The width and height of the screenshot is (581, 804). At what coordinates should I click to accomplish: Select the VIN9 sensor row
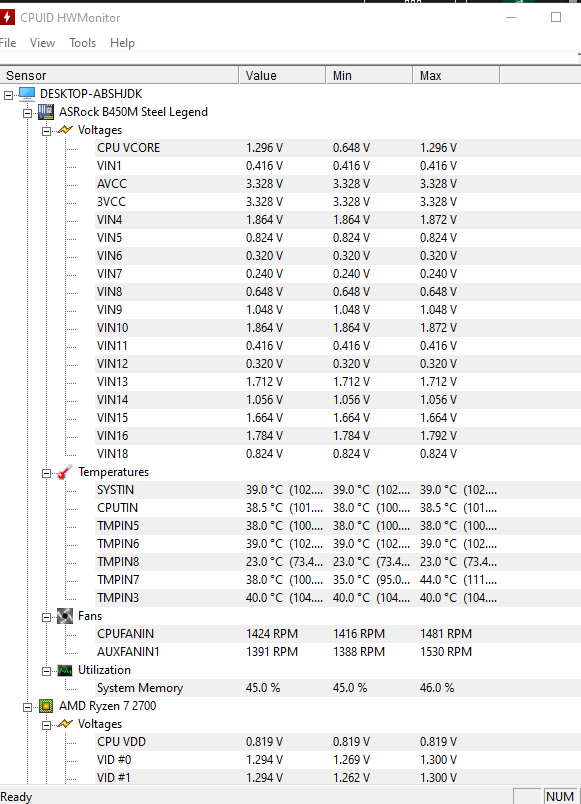[x=338, y=310]
